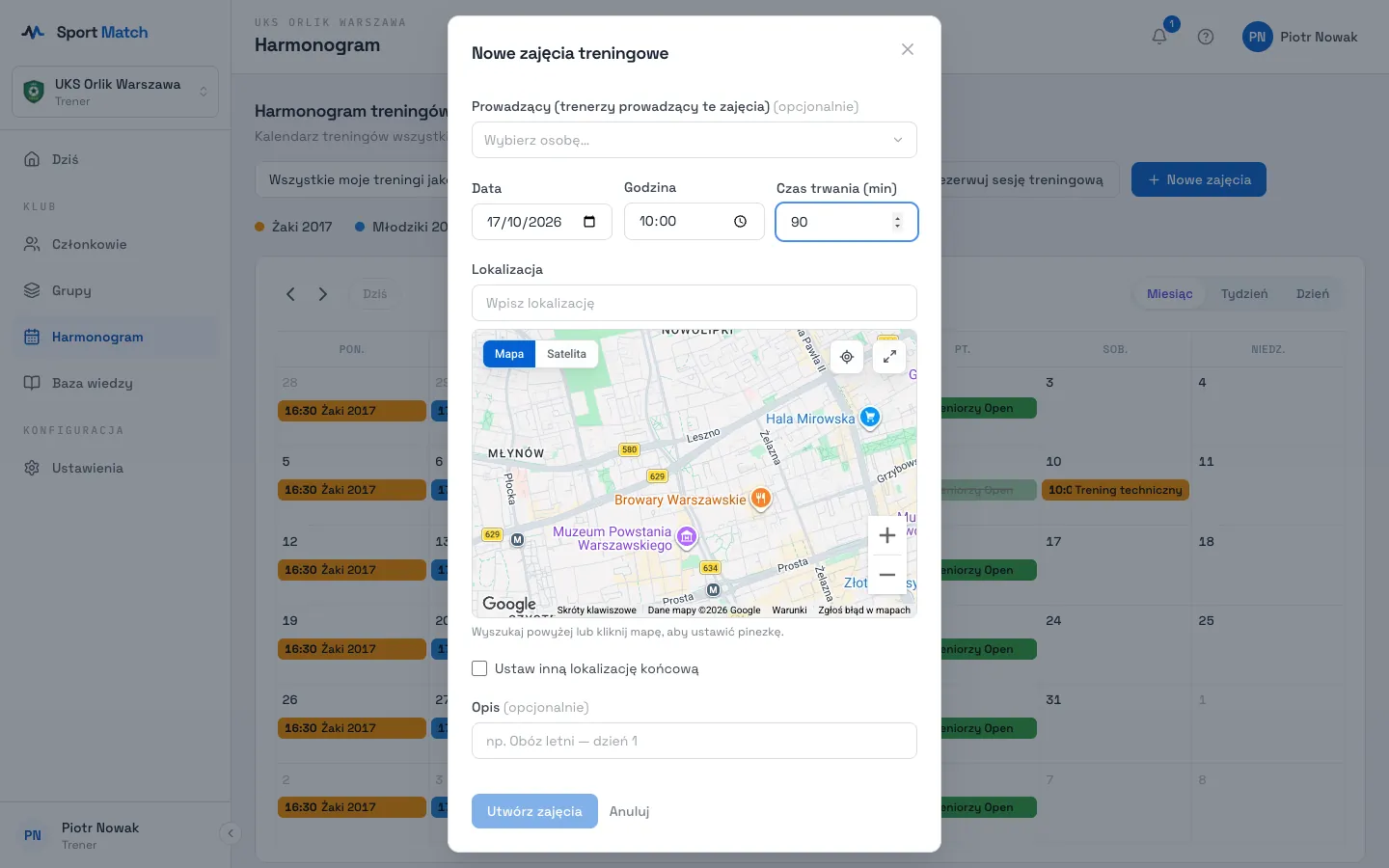
Task: Go to previous month in calendar
Action: coord(290,294)
